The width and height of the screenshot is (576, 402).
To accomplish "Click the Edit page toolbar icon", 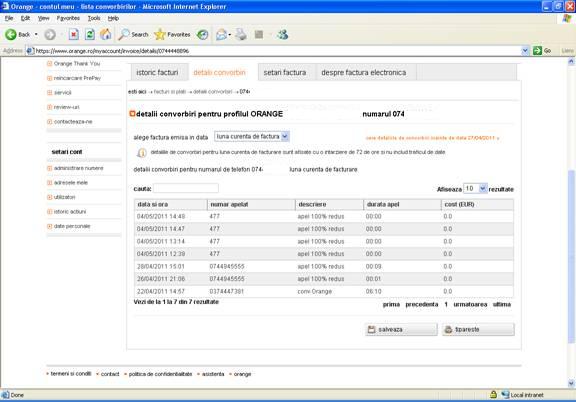I will pos(259,35).
